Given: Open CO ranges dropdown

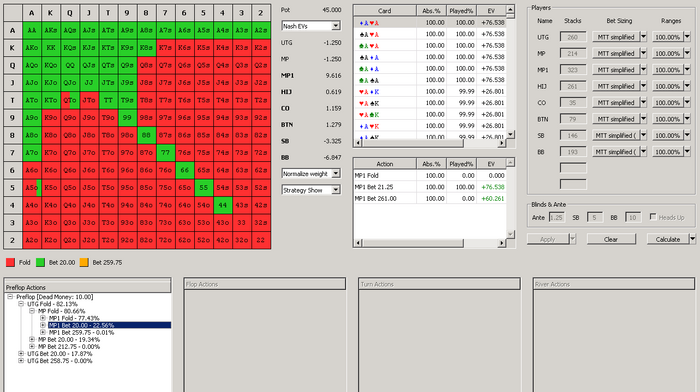Looking at the screenshot, I should click(x=687, y=103).
